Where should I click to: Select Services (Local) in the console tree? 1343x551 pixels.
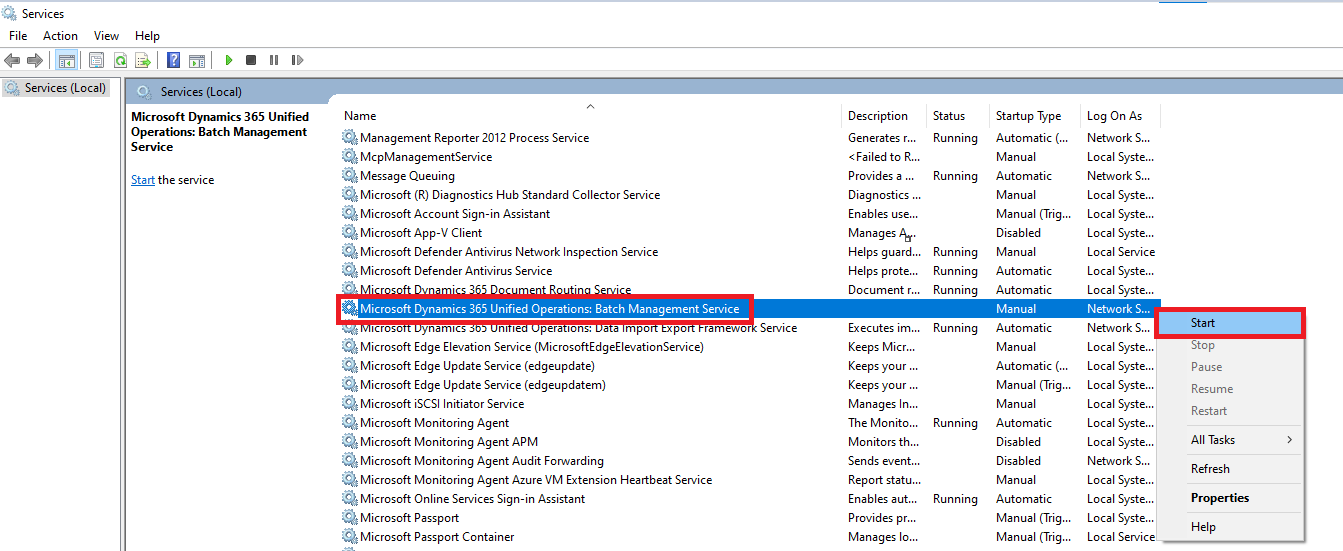pos(65,88)
